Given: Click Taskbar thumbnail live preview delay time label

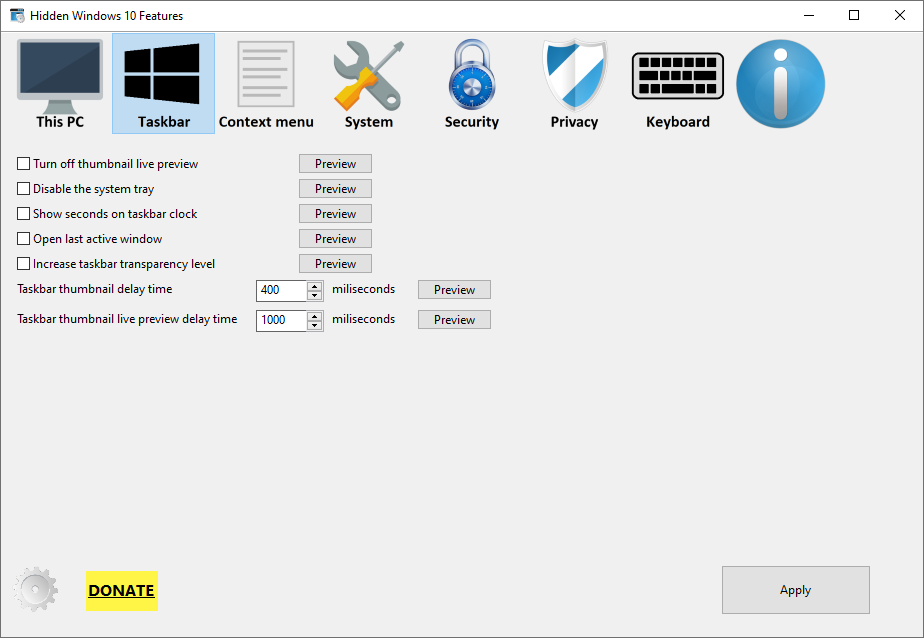Looking at the screenshot, I should point(127,319).
